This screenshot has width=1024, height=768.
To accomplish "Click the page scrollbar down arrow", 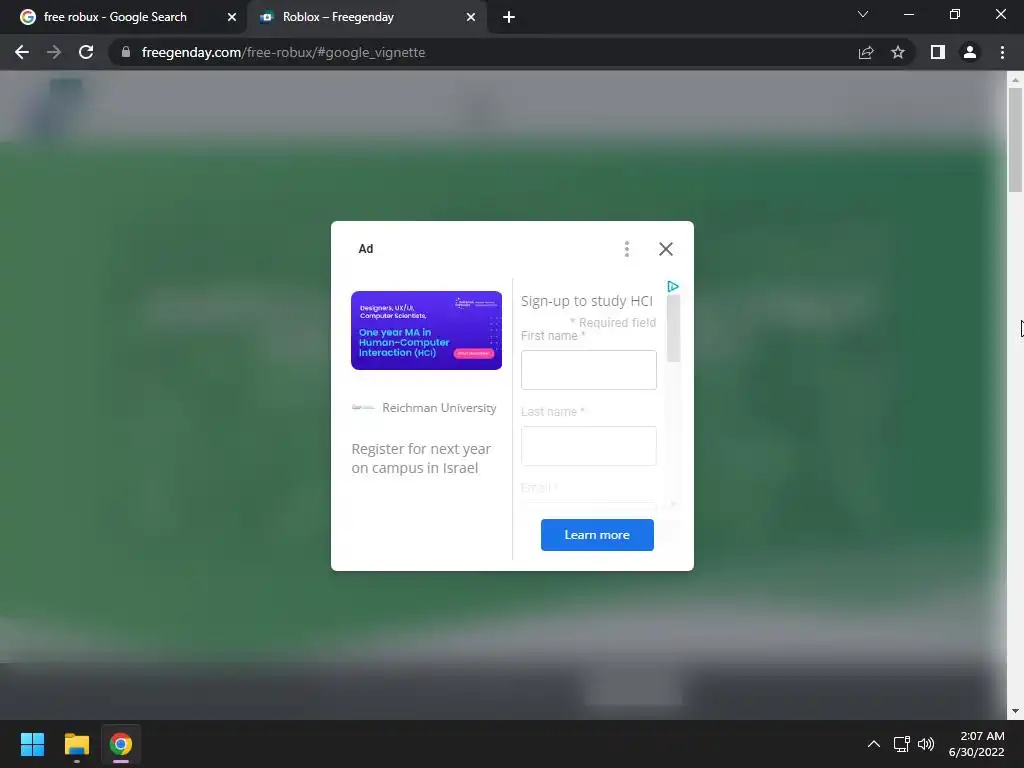I will (1014, 711).
